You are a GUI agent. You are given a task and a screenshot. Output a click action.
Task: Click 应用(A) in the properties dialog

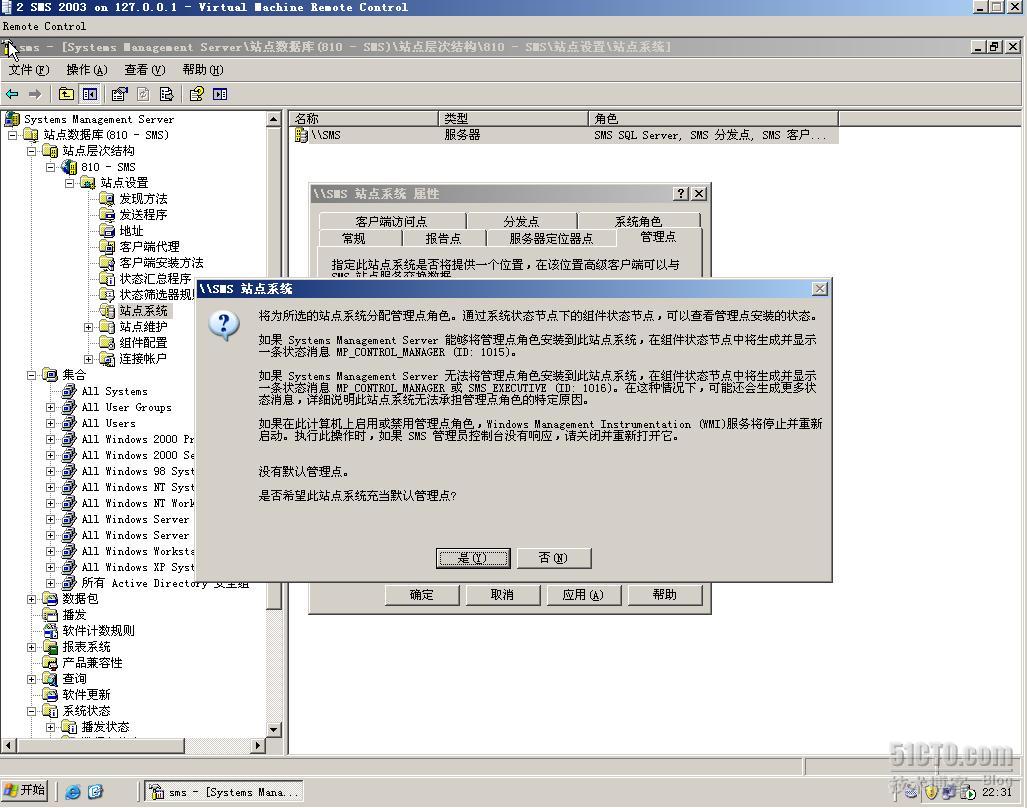pyautogui.click(x=583, y=595)
